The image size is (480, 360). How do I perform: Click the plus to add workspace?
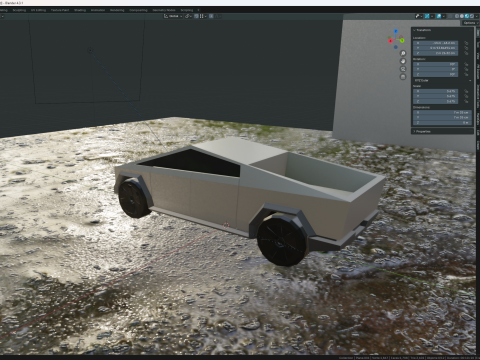point(199,10)
